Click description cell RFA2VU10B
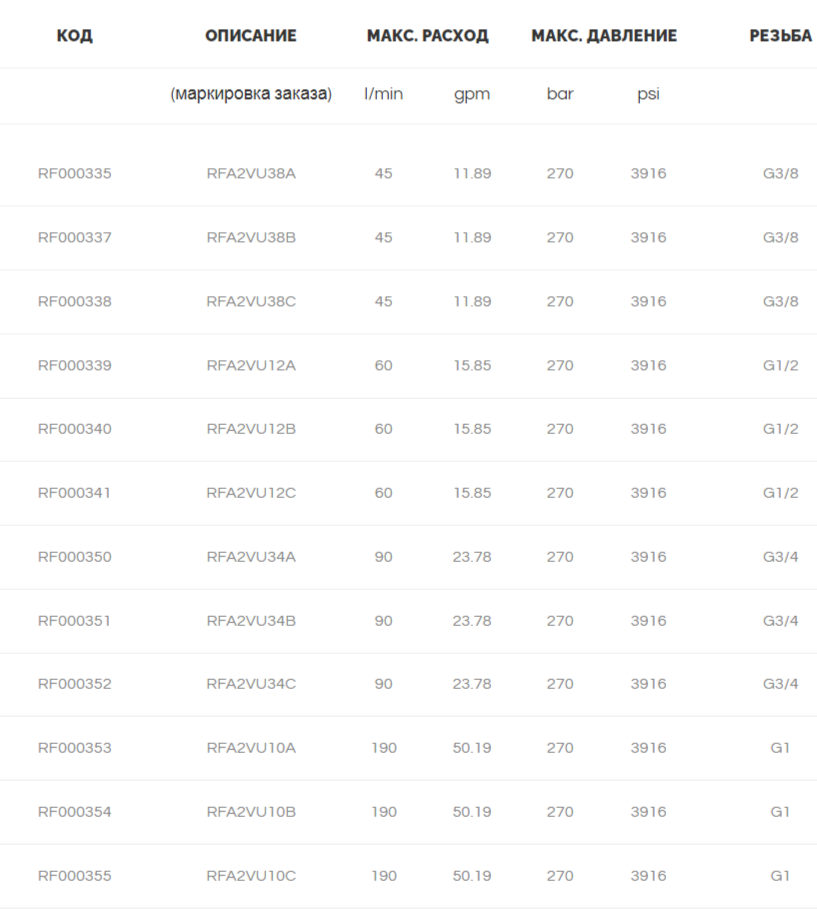The height and width of the screenshot is (915, 817). pos(251,812)
